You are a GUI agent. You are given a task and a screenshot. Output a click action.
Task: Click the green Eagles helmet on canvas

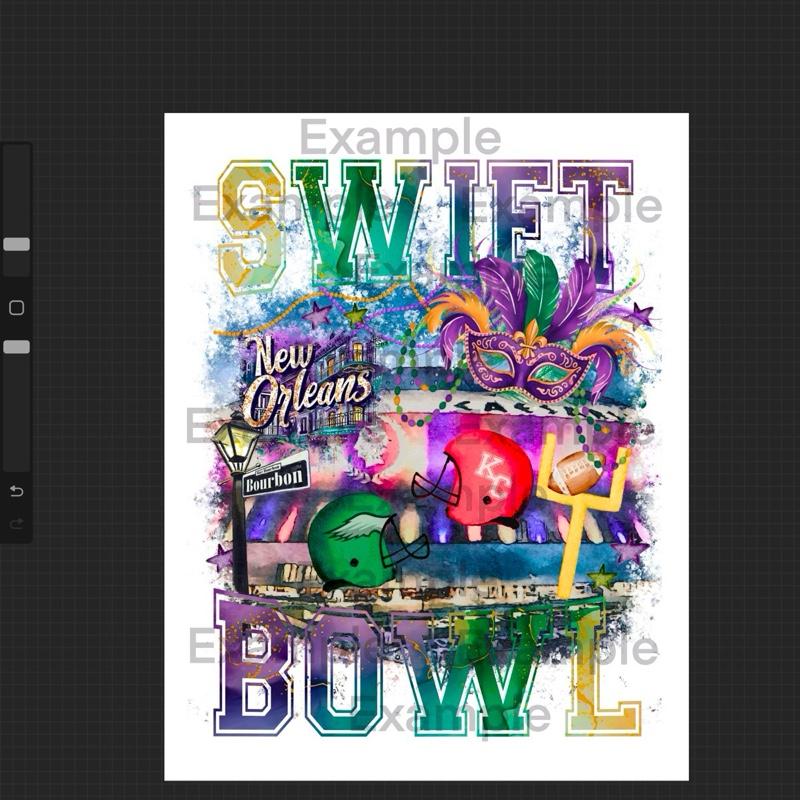click(x=355, y=541)
